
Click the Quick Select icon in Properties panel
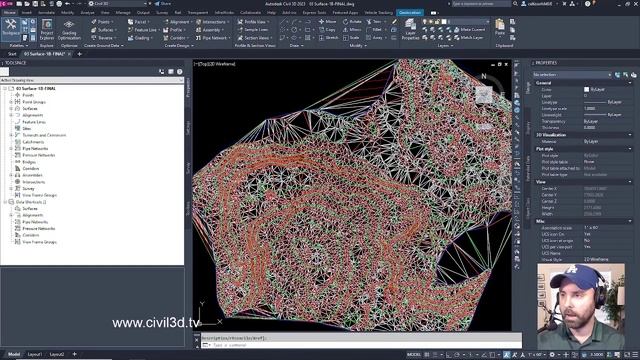[x=633, y=75]
